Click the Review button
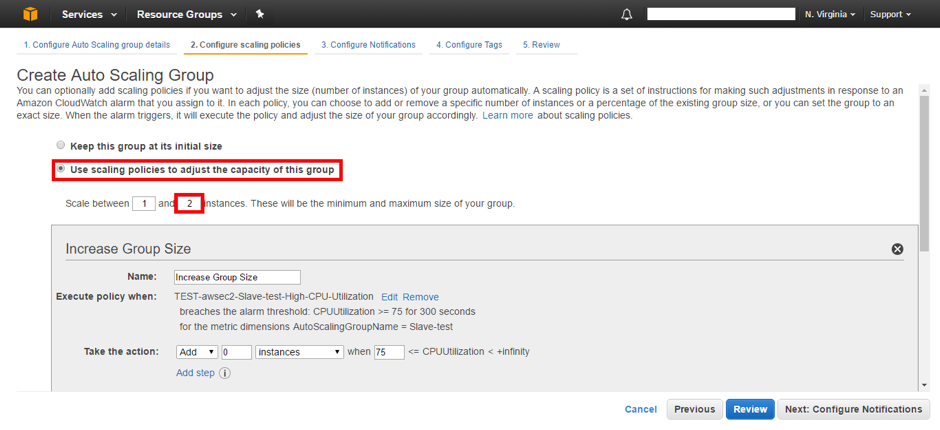Screen dimensions: 940x430 click(750, 409)
